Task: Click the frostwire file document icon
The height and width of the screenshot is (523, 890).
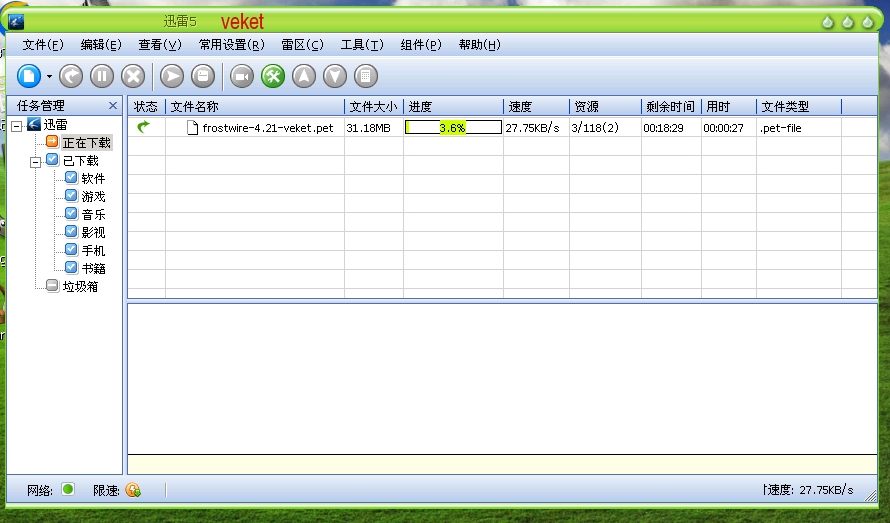Action: point(192,128)
